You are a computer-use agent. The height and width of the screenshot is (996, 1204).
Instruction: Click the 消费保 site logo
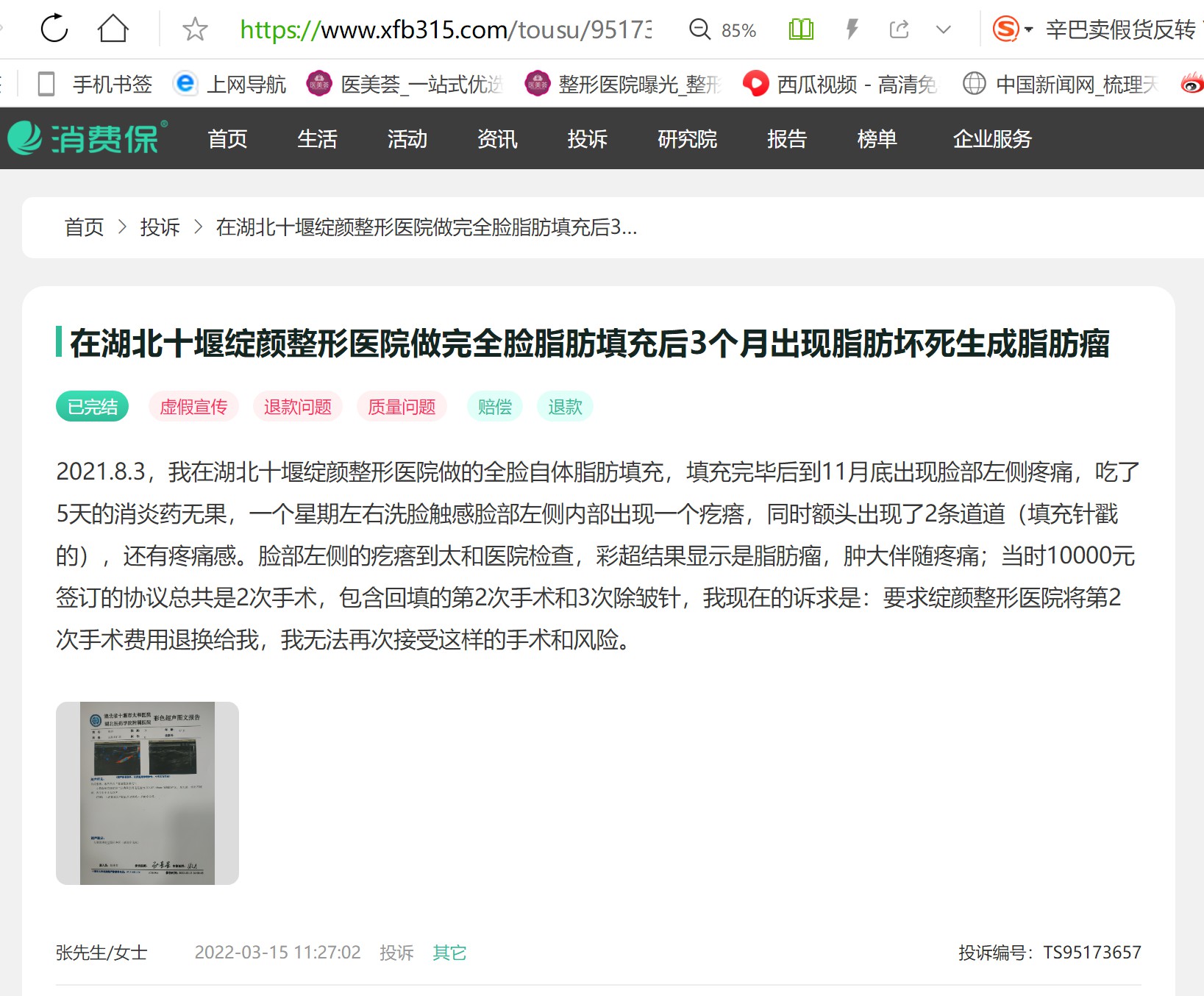click(88, 138)
